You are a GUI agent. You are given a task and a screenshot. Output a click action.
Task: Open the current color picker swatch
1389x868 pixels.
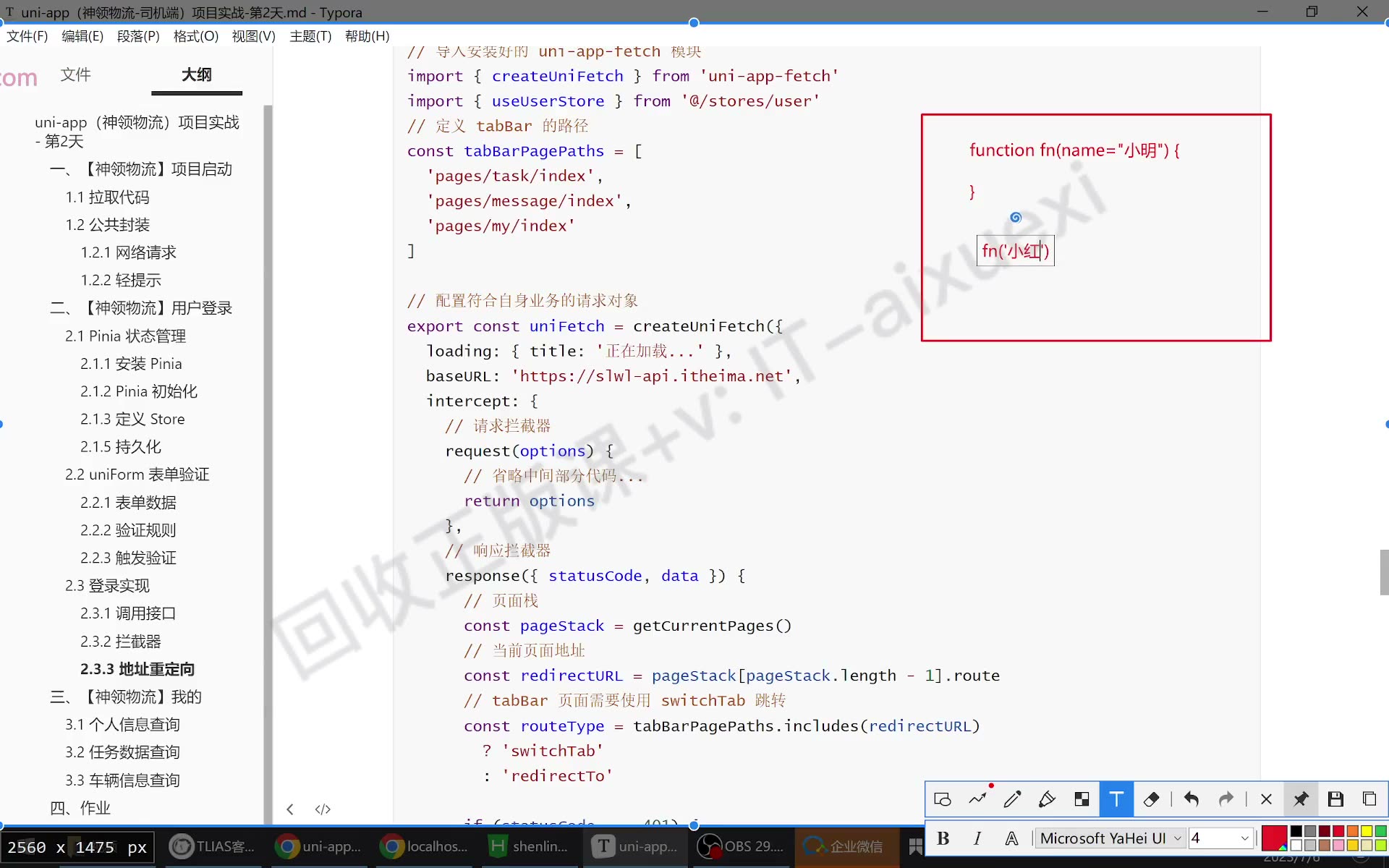[1274, 838]
